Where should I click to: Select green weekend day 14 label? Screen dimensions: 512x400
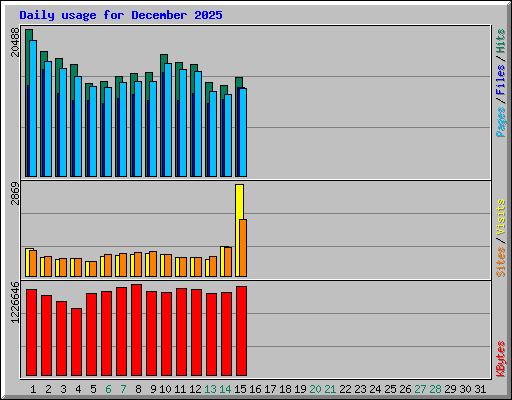[225, 389]
